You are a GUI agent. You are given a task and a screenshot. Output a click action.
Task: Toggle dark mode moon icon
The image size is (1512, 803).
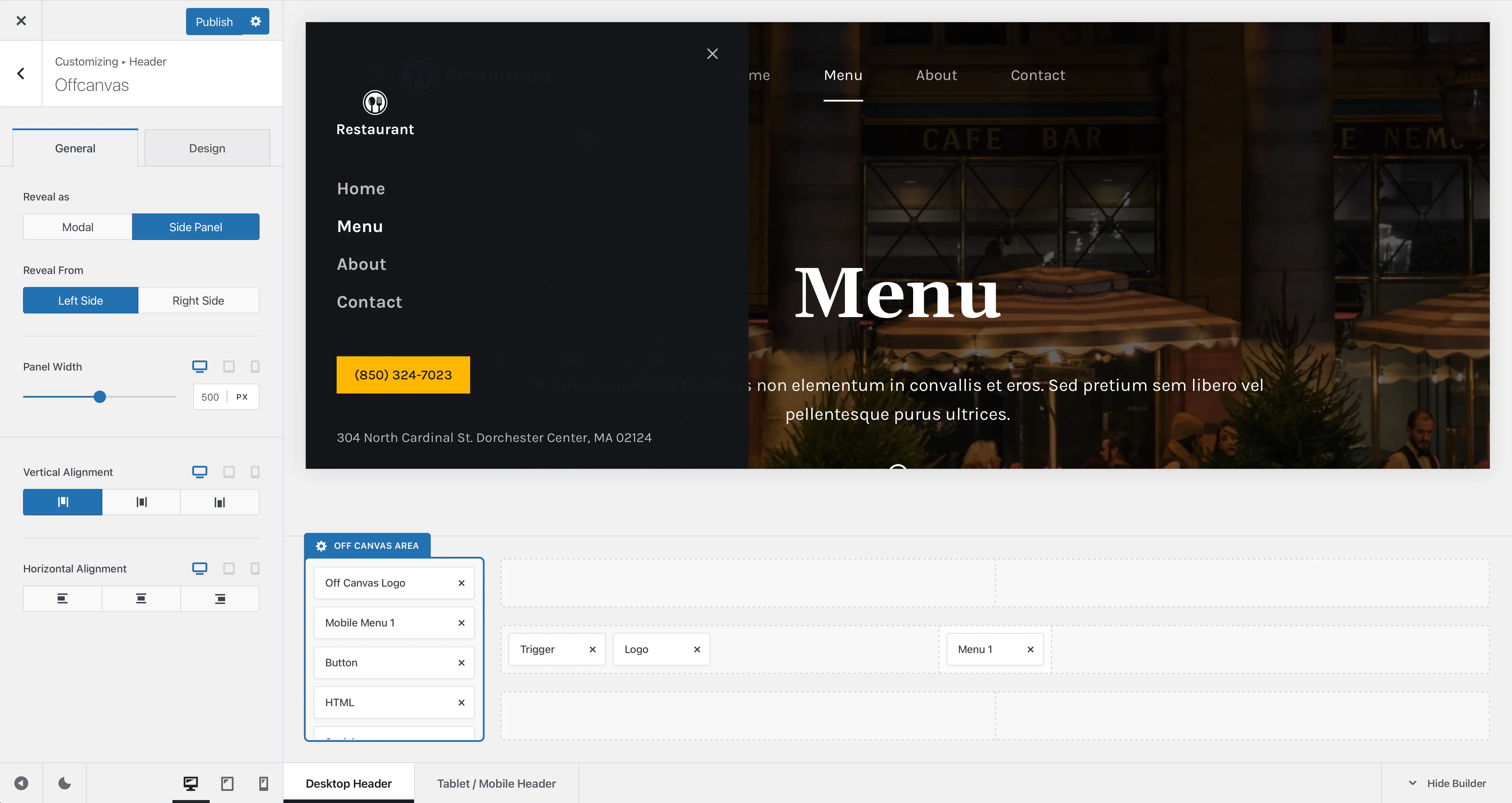pyautogui.click(x=65, y=783)
